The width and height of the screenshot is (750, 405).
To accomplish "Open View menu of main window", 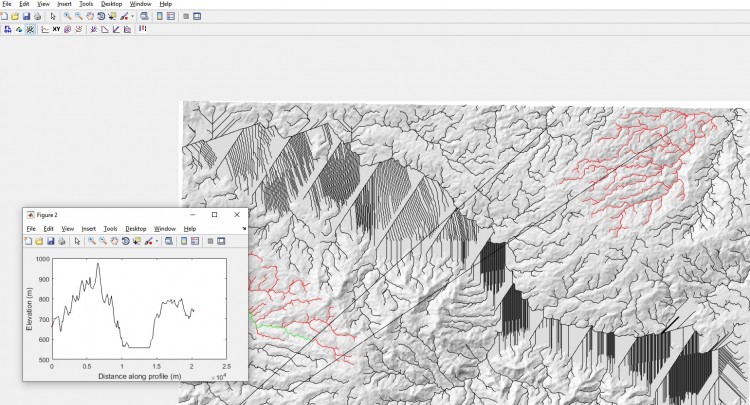I will pyautogui.click(x=44, y=4).
